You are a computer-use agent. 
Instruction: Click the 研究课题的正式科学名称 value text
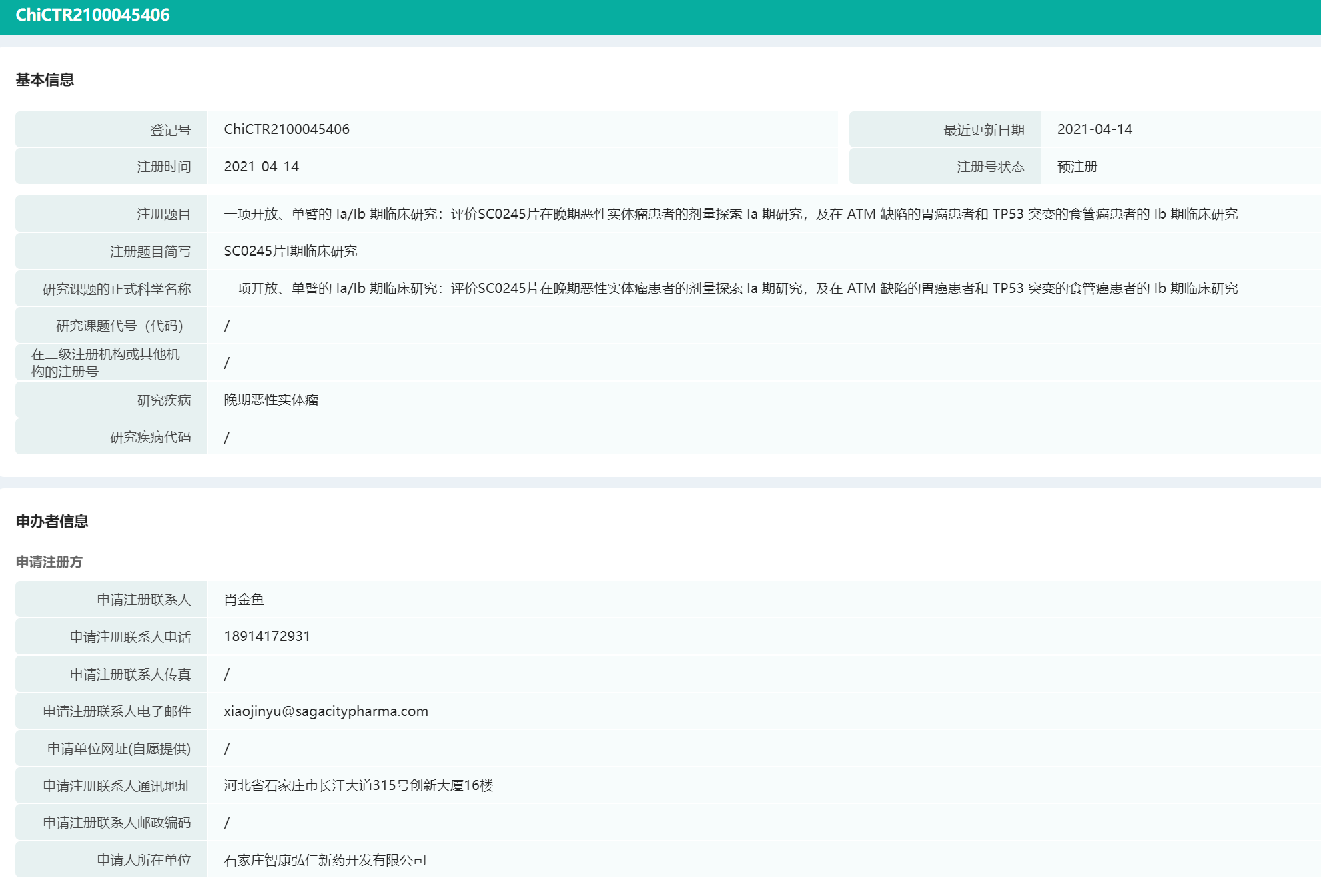coord(730,288)
